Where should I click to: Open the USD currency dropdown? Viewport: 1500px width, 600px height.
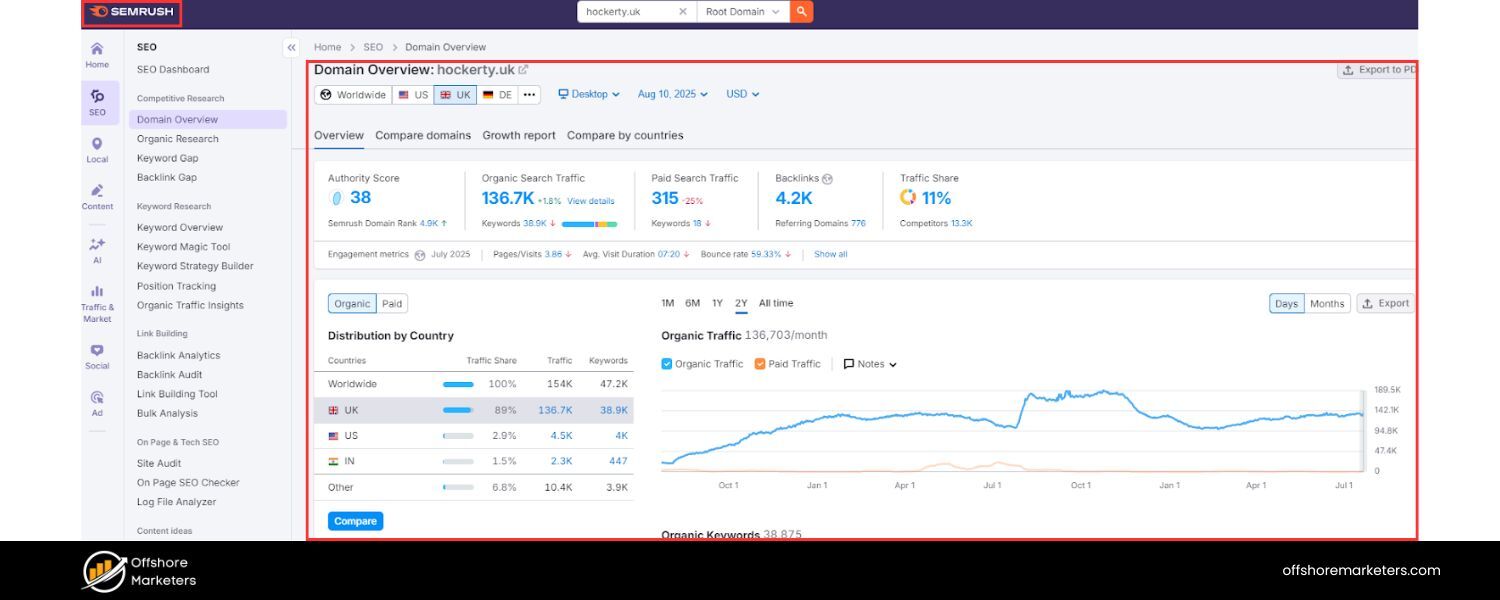[x=741, y=94]
